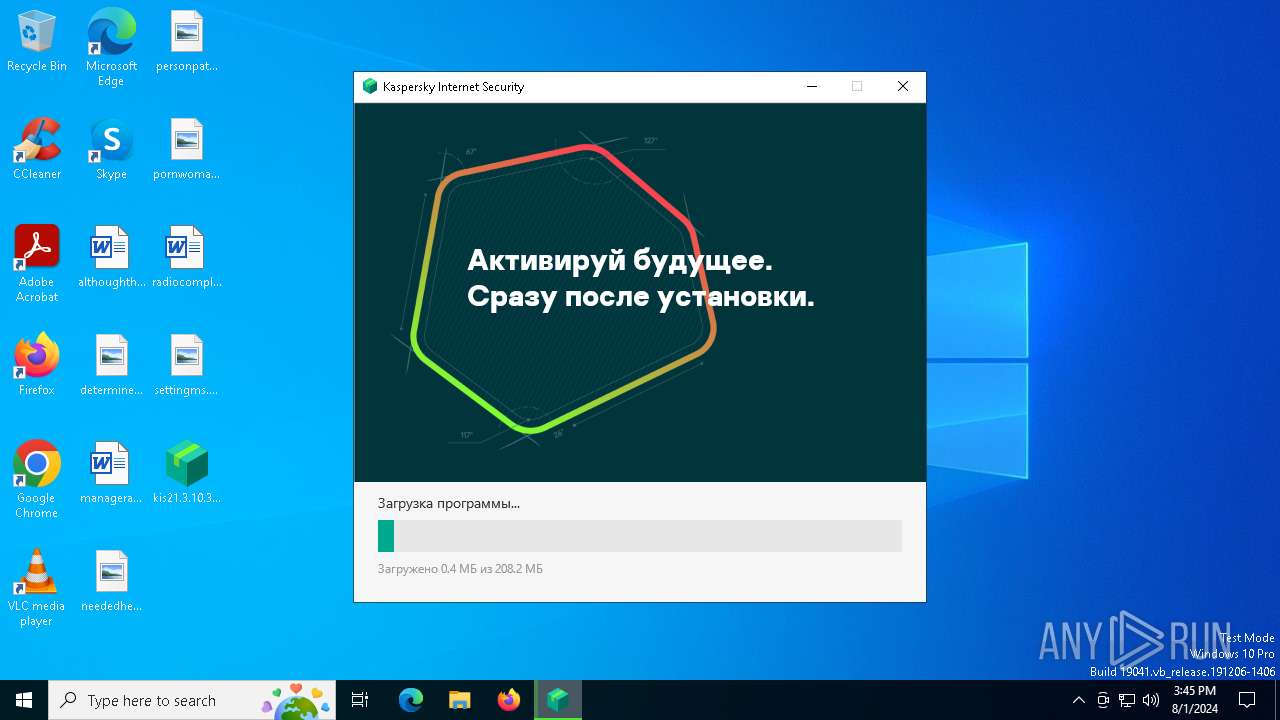Show hidden system tray icons
1280x720 pixels.
[1078, 700]
